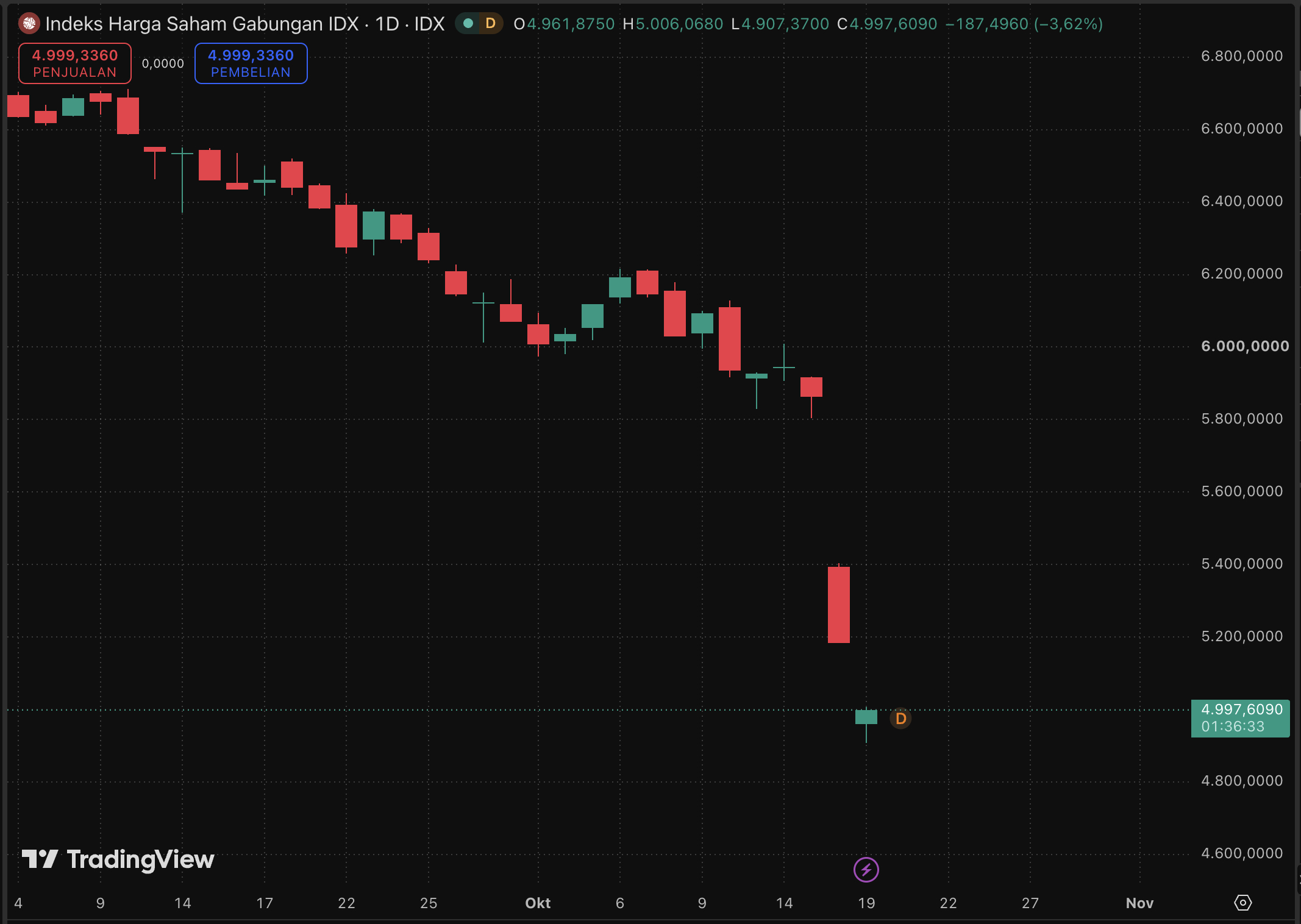Click the spread value 0,0000
This screenshot has width=1301, height=924.
point(163,64)
